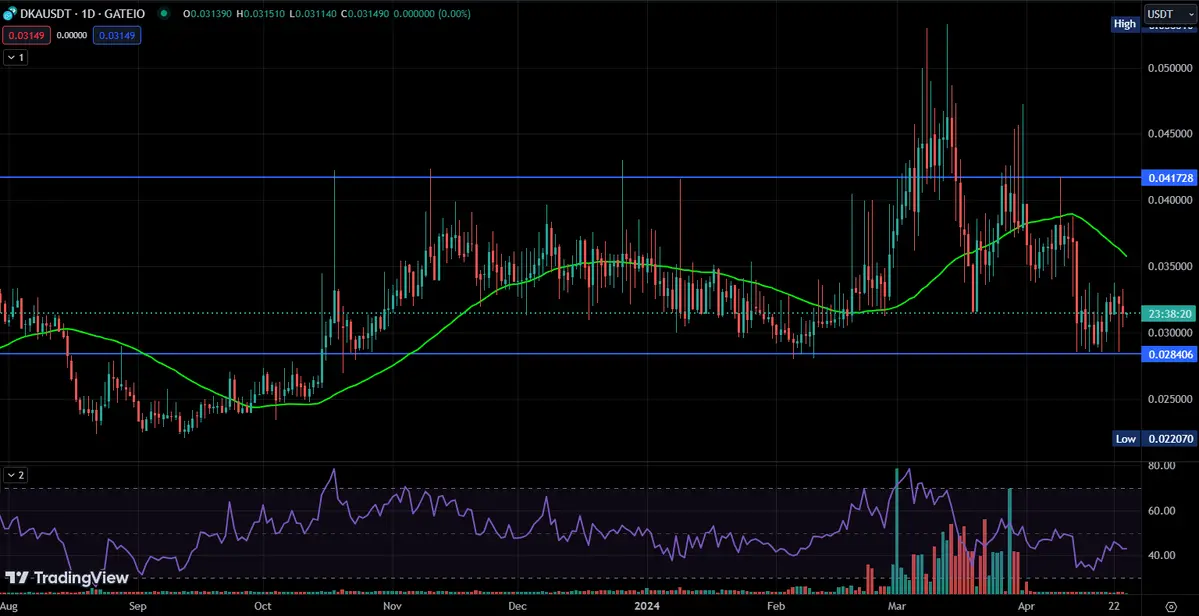Click the 2024 time axis label
Viewport: 1199px width, 616px height.
click(648, 605)
